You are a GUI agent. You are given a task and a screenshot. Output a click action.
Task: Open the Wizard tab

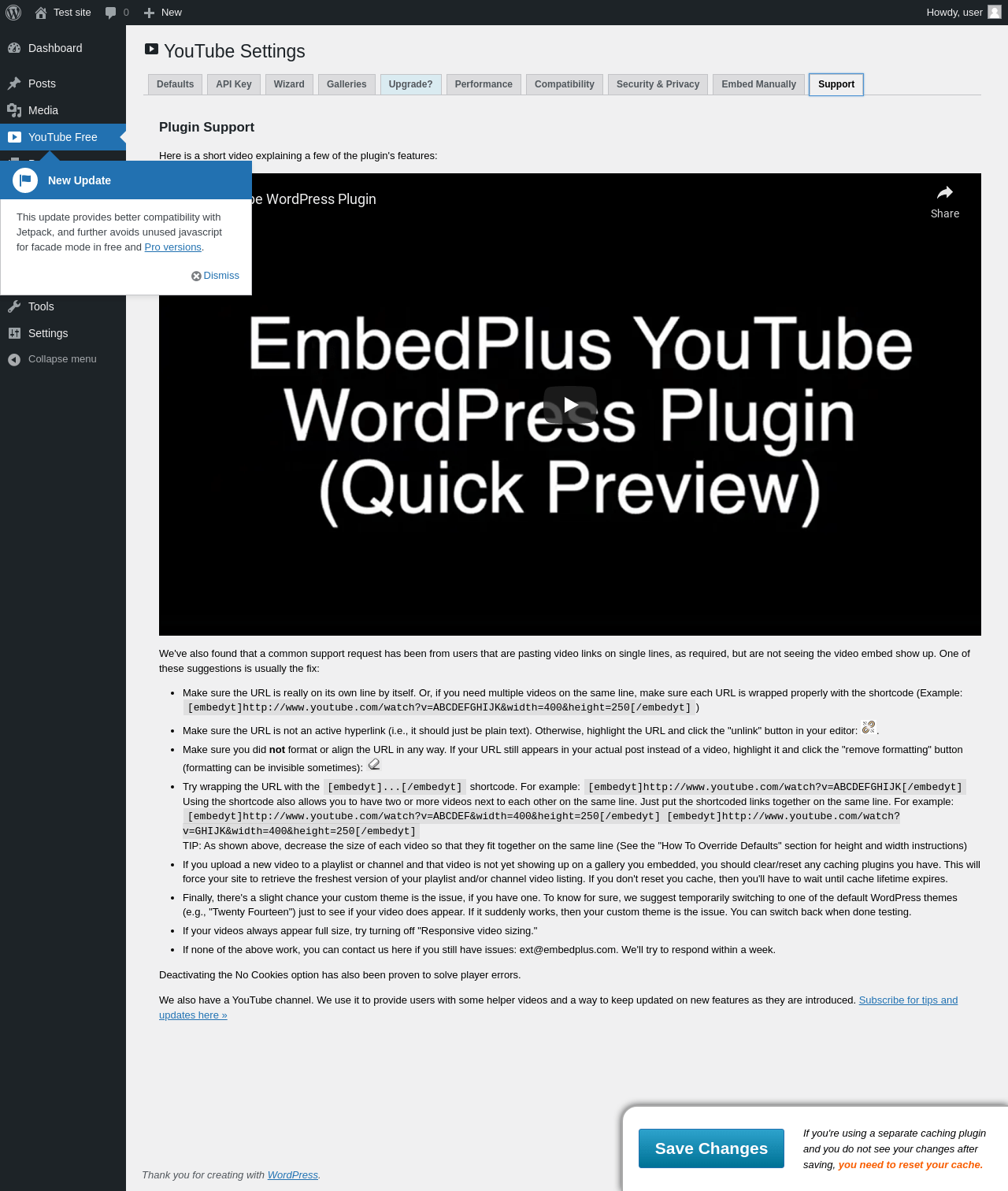tap(289, 84)
